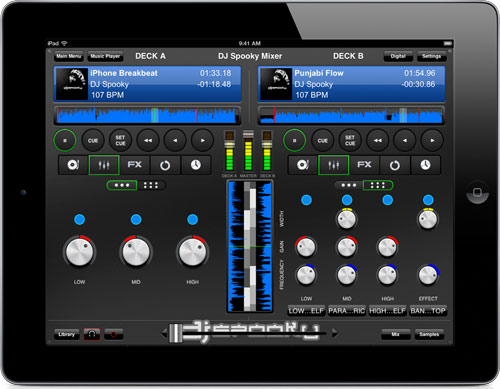The height and width of the screenshot is (389, 500).
Task: Click Deck A HIGH knob
Action: [192, 252]
